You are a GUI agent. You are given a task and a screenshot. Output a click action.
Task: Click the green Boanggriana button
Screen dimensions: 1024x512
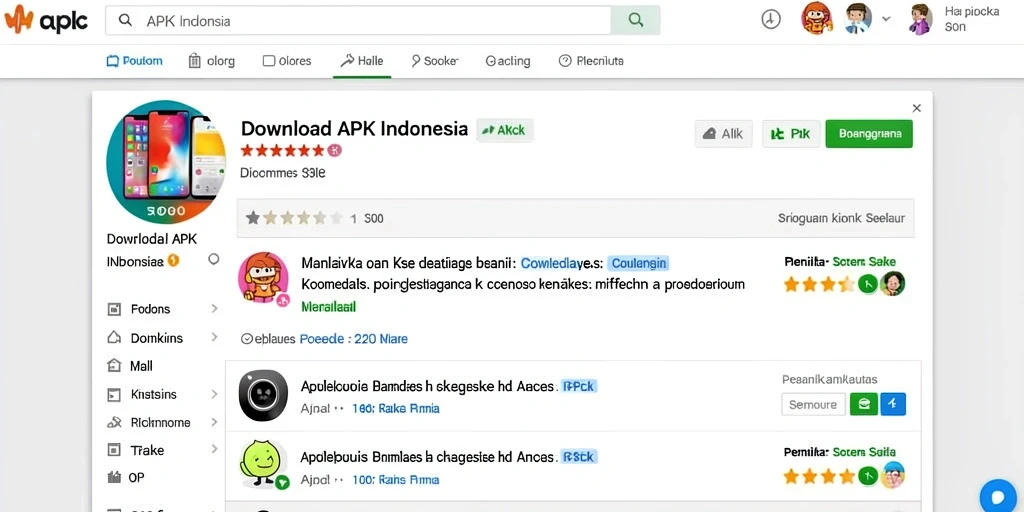869,134
